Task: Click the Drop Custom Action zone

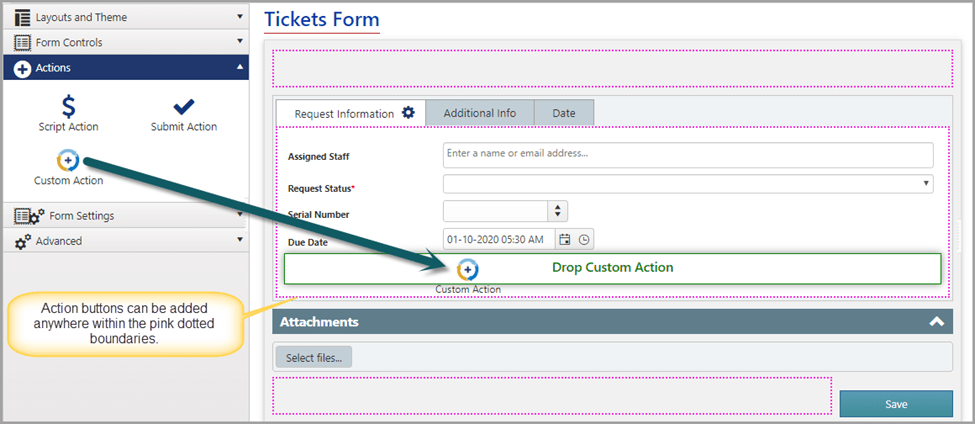Action: (612, 269)
